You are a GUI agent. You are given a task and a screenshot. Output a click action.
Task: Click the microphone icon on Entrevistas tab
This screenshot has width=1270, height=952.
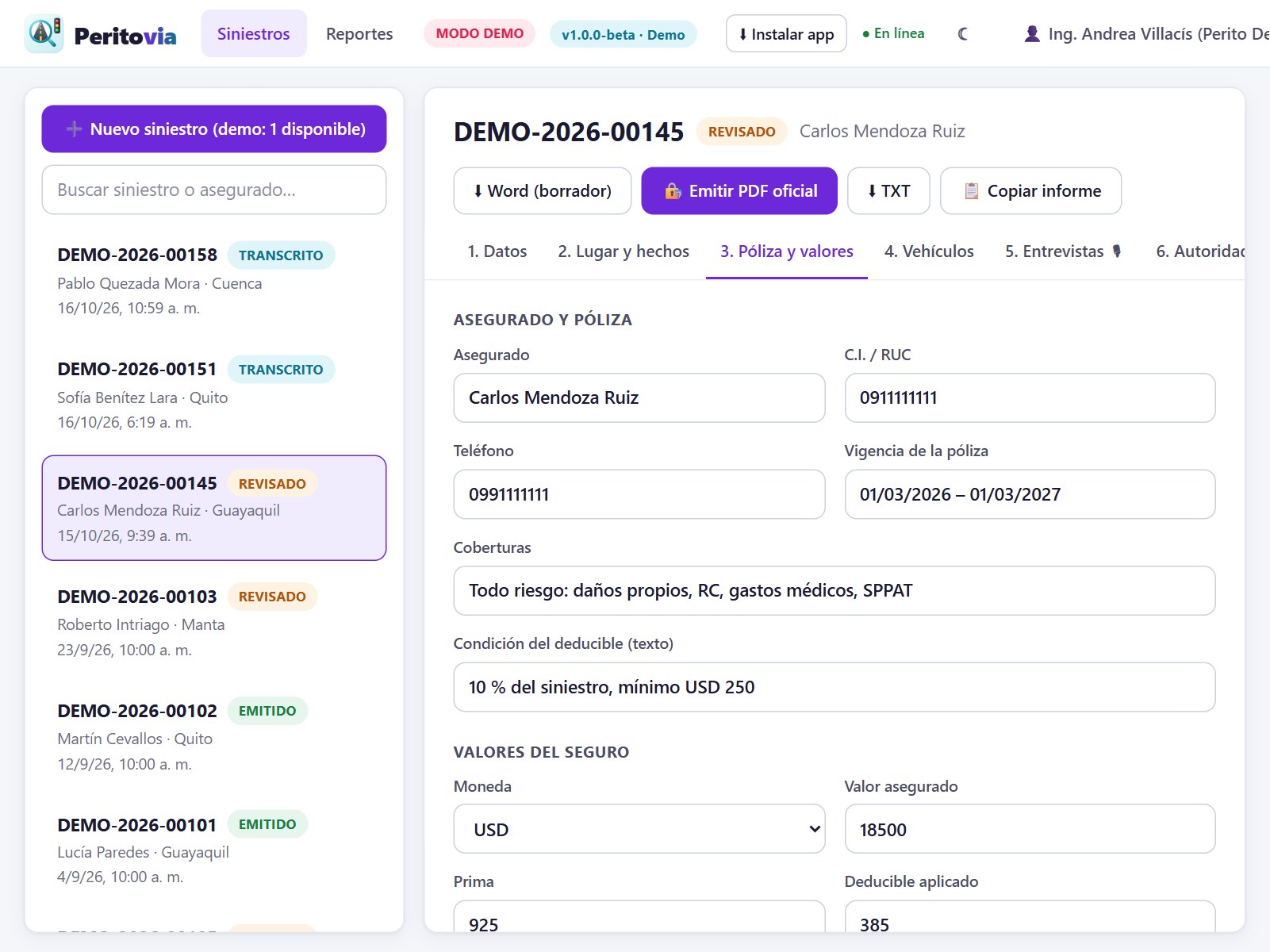click(x=1117, y=251)
